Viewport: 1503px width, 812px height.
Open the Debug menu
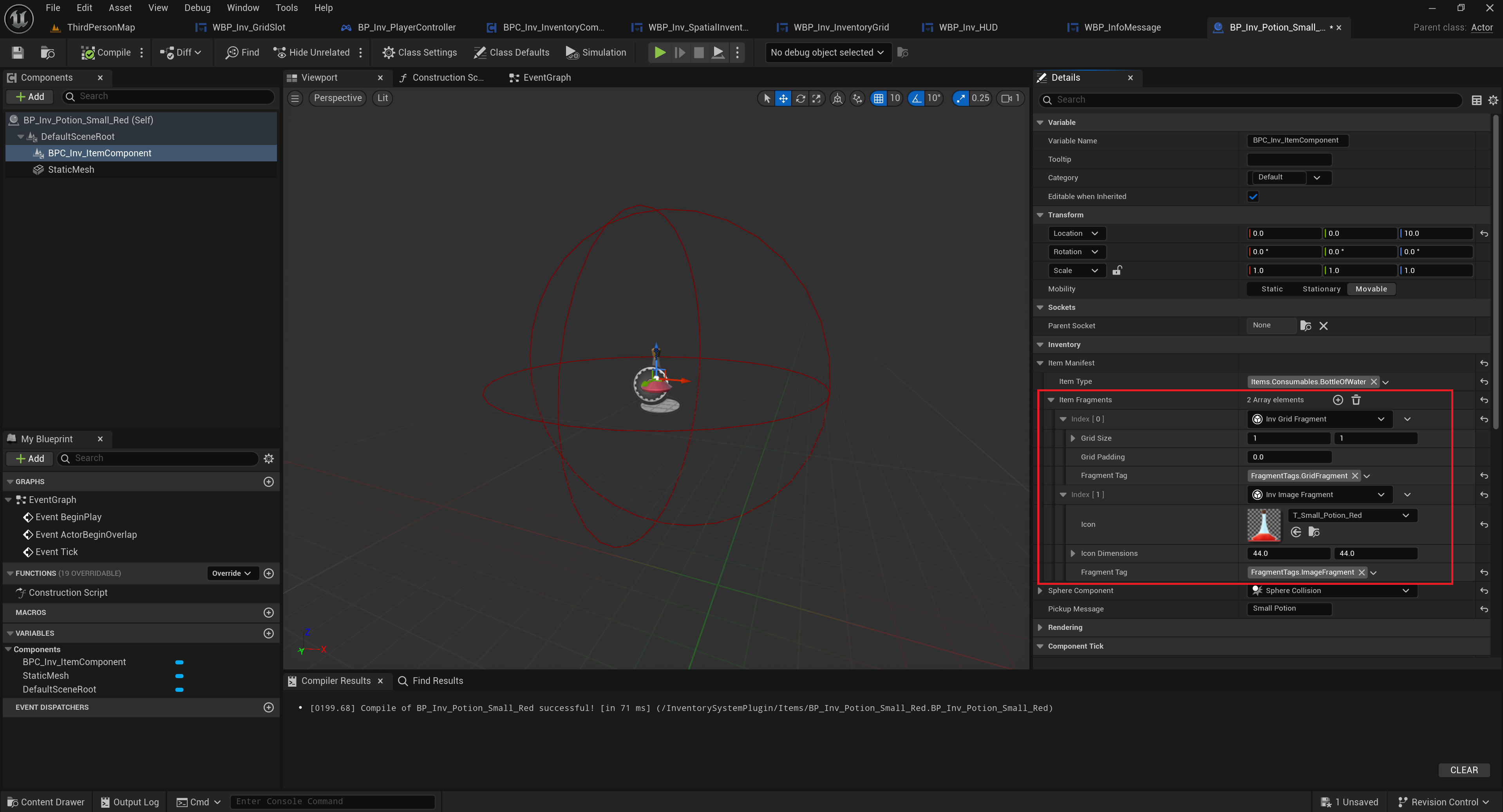(x=197, y=7)
